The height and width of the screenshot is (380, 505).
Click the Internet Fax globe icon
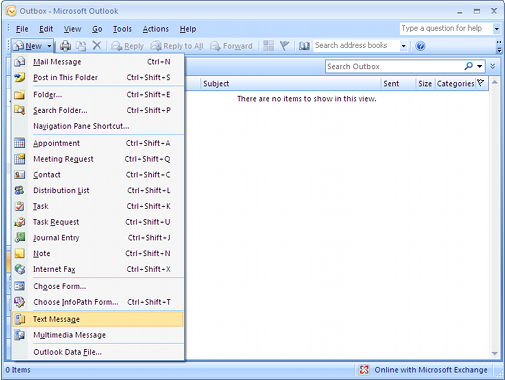20,269
